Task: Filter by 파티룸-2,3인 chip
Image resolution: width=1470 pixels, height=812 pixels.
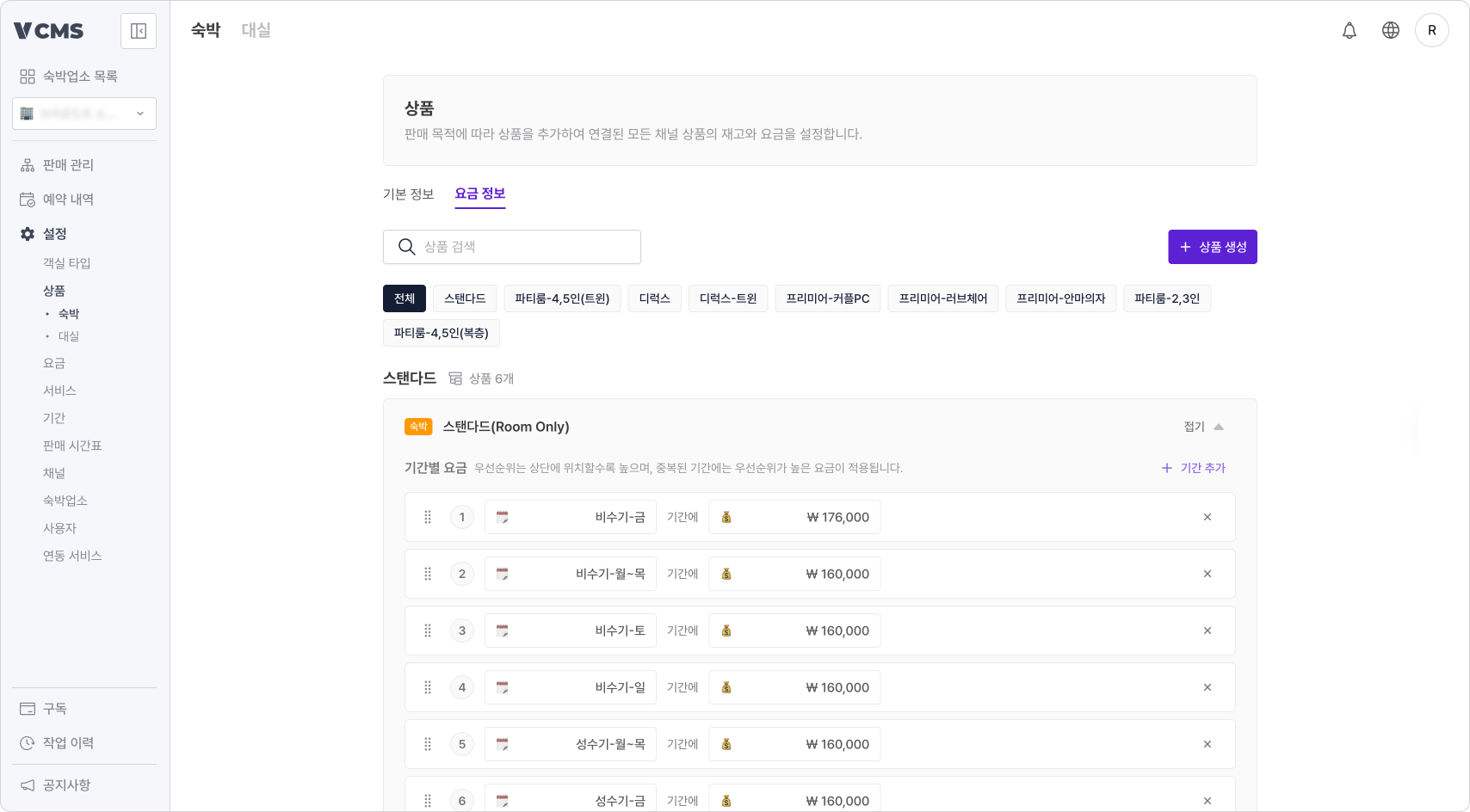Action: (1167, 298)
